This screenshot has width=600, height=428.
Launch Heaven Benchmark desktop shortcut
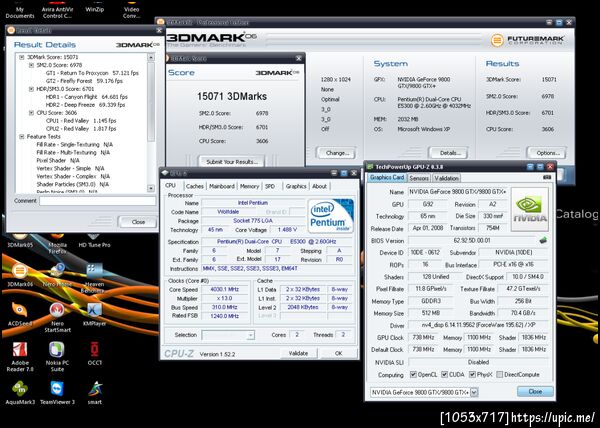[94, 278]
